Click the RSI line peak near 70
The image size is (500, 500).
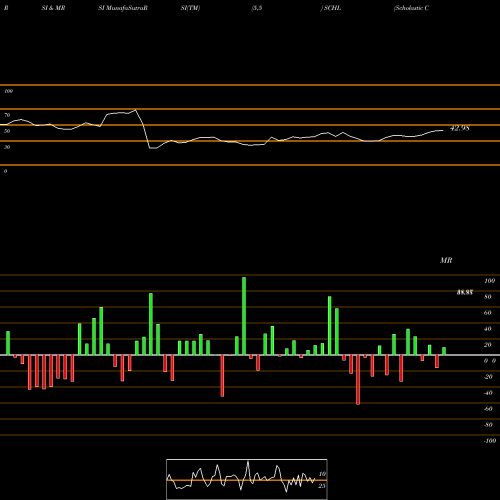(x=135, y=110)
